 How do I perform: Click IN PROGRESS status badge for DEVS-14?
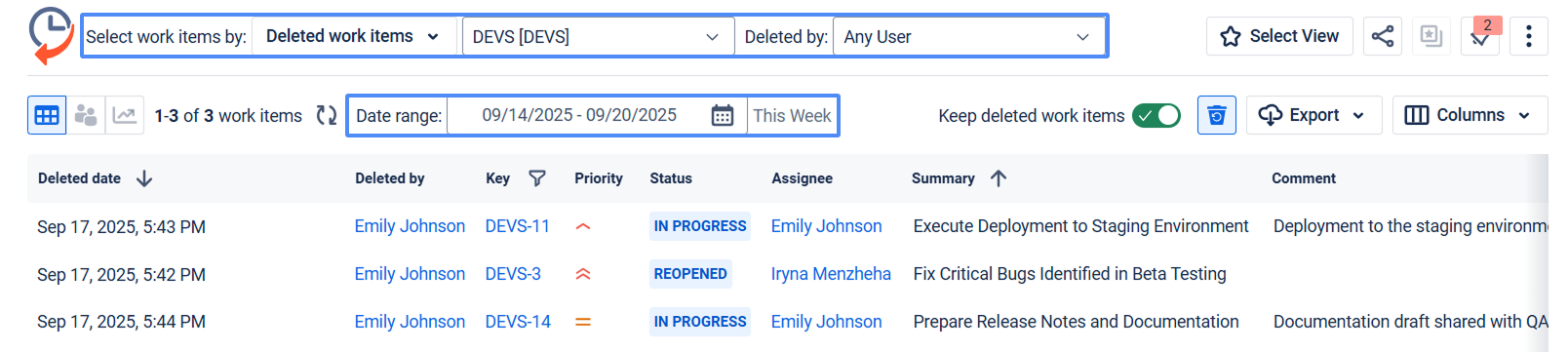[x=700, y=322]
